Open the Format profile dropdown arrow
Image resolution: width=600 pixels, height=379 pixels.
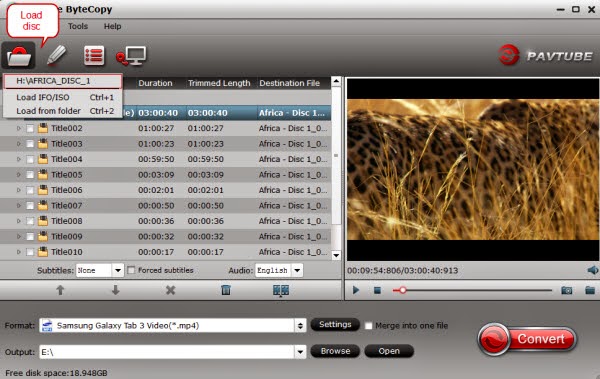coord(300,326)
